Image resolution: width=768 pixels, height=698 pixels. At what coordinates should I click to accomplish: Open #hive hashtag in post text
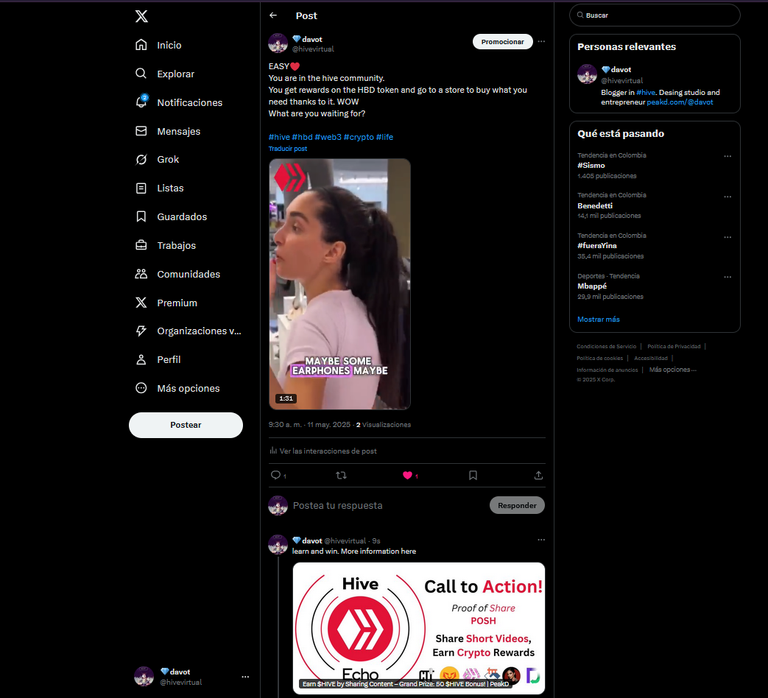point(279,137)
